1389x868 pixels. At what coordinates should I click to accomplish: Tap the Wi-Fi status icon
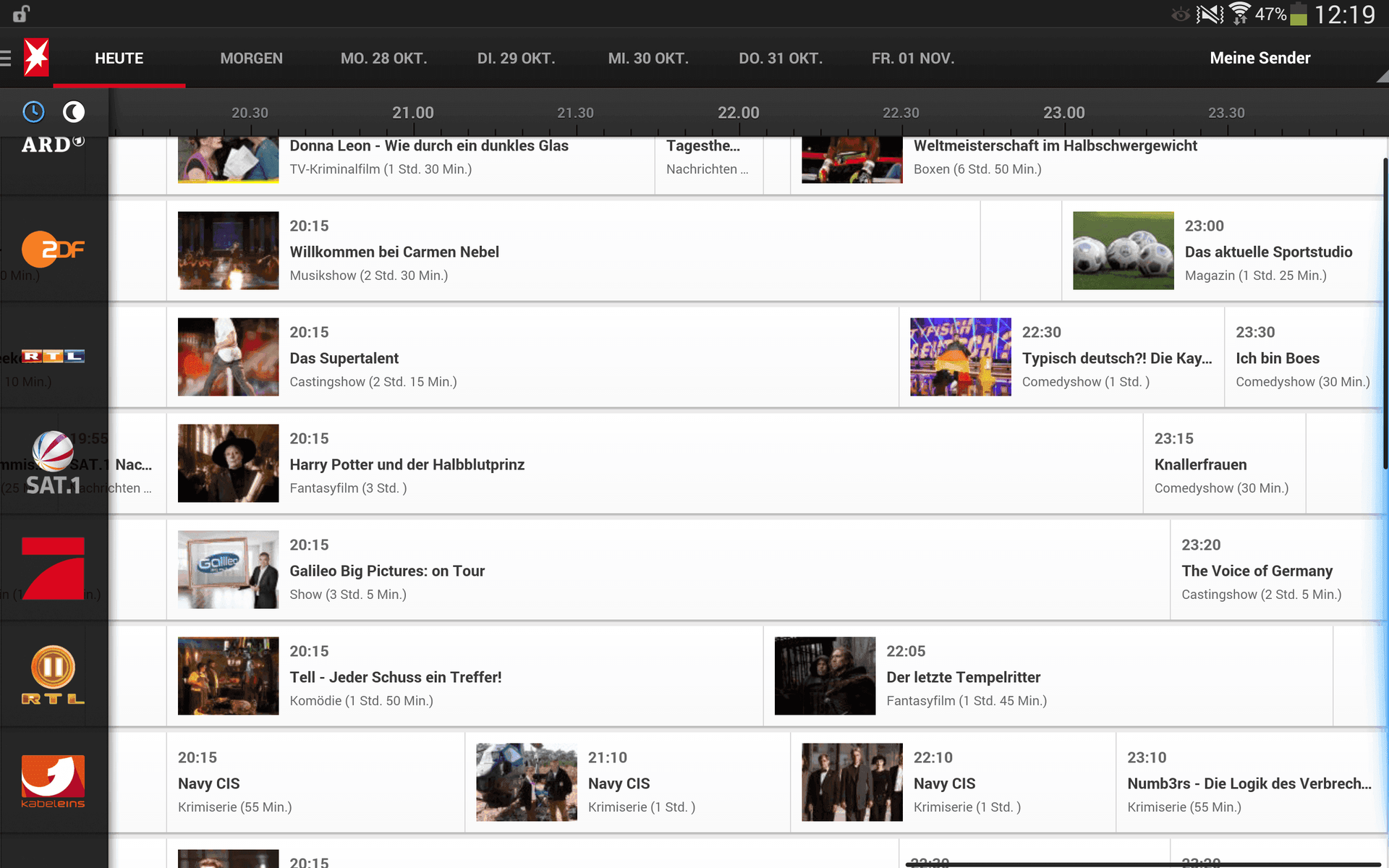(1240, 14)
